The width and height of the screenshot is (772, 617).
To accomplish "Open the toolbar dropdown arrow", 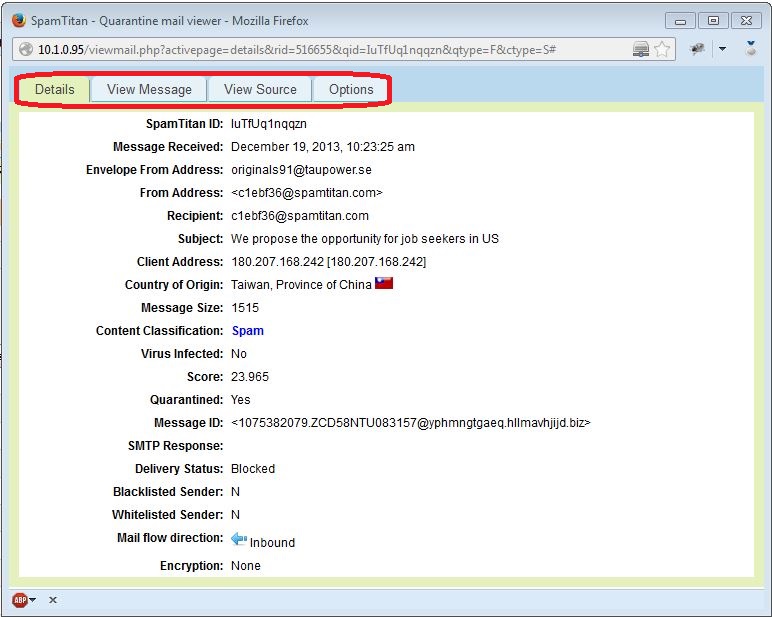I will click(x=722, y=49).
